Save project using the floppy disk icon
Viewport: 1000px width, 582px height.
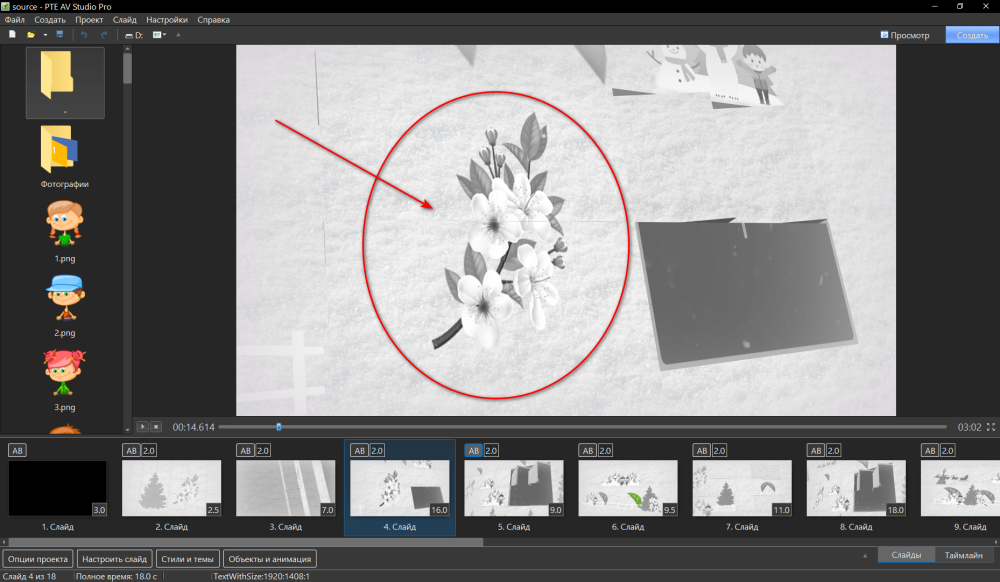coord(60,35)
